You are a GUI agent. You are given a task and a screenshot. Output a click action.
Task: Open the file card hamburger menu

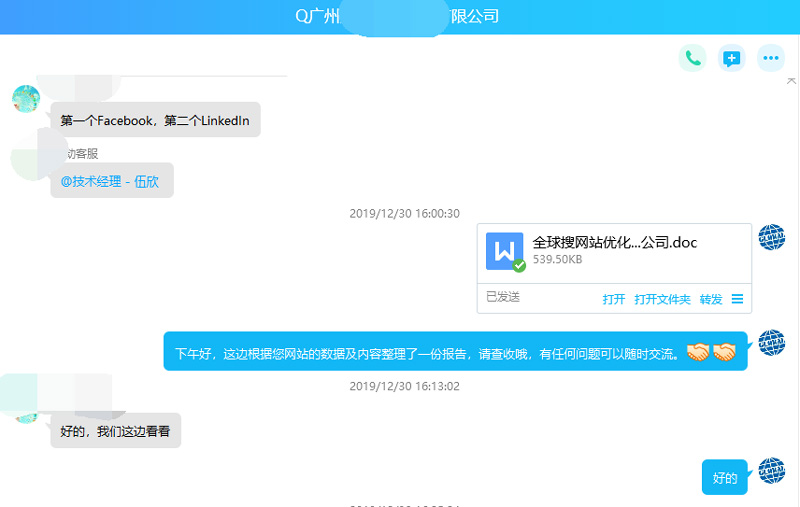pyautogui.click(x=738, y=299)
